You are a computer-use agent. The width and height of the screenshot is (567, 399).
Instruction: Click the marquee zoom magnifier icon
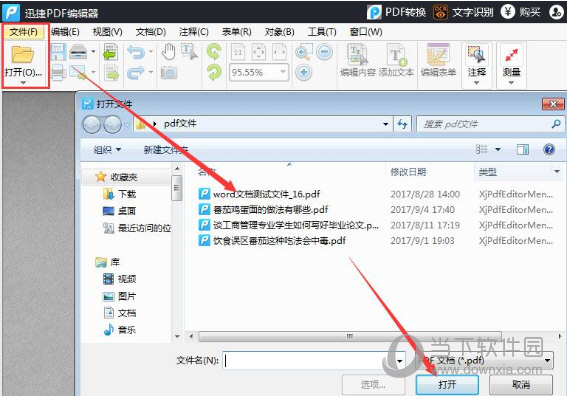pos(303,52)
